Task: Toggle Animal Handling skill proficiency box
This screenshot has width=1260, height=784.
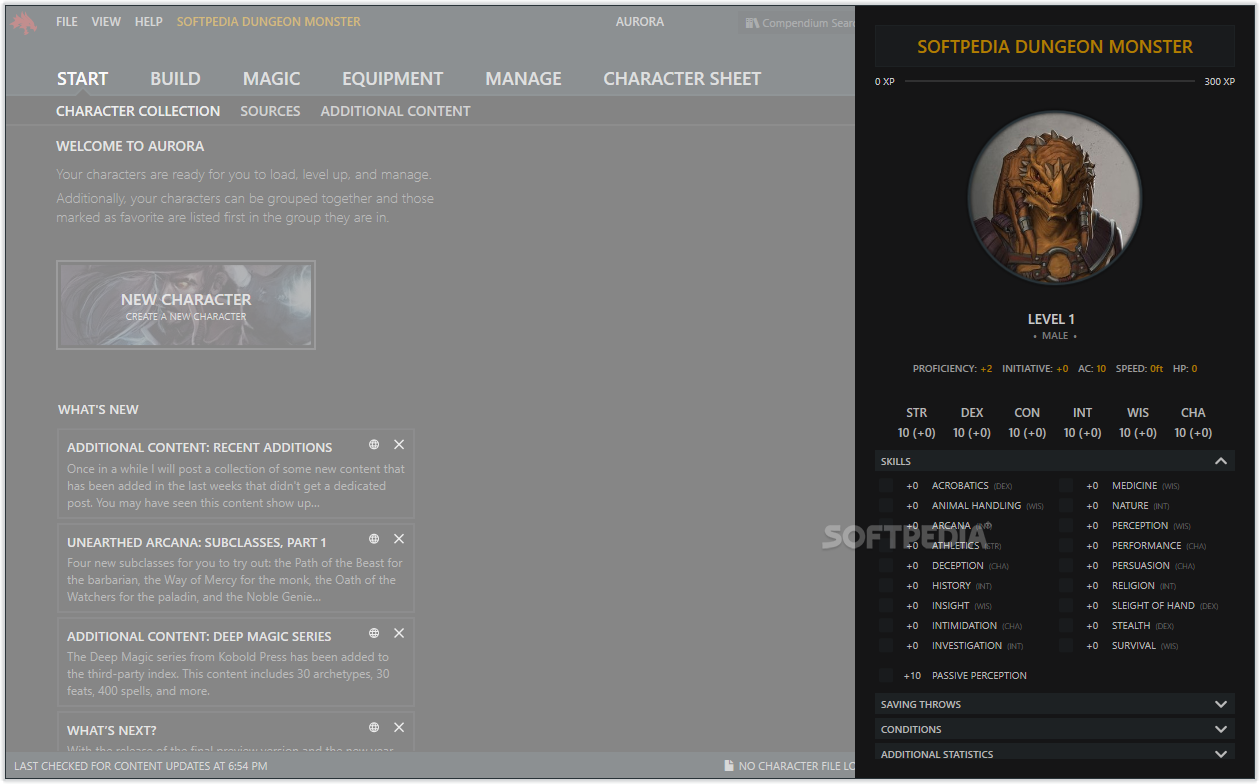Action: (886, 505)
